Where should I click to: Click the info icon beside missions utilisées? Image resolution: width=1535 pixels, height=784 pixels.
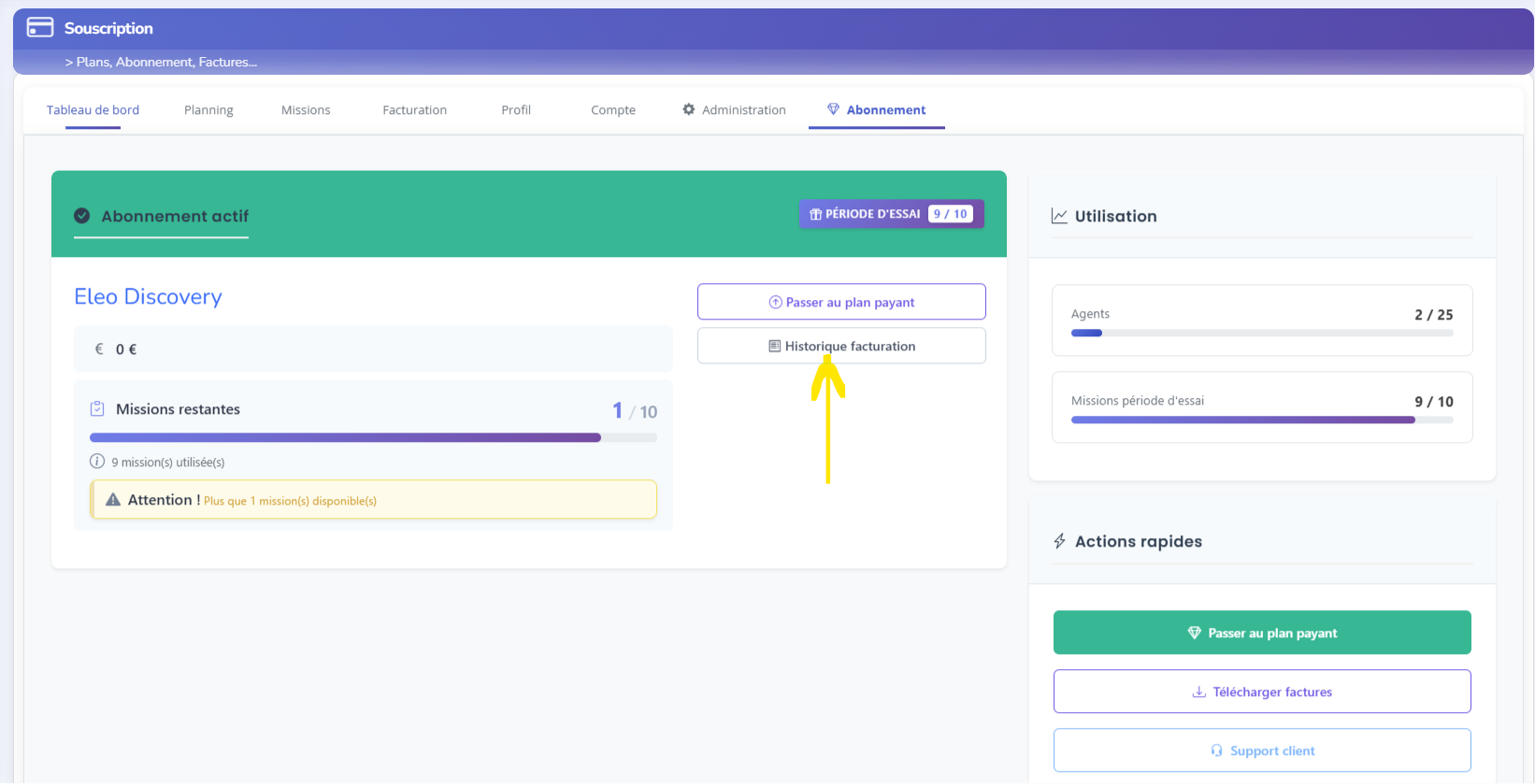point(97,462)
